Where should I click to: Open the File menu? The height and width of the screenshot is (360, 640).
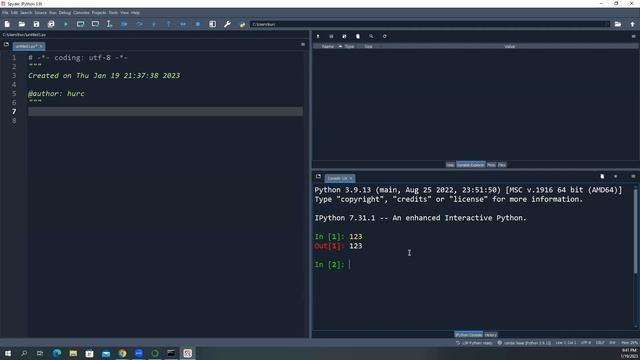point(5,13)
